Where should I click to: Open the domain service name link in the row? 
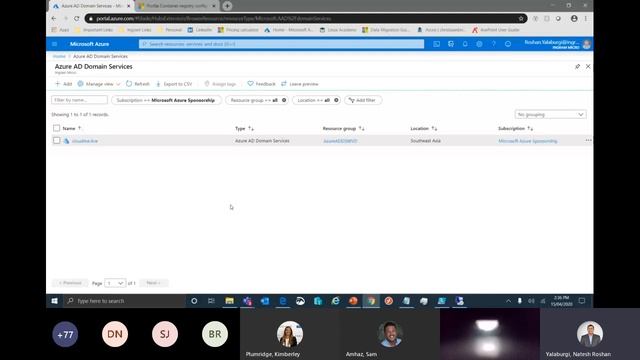[85, 141]
